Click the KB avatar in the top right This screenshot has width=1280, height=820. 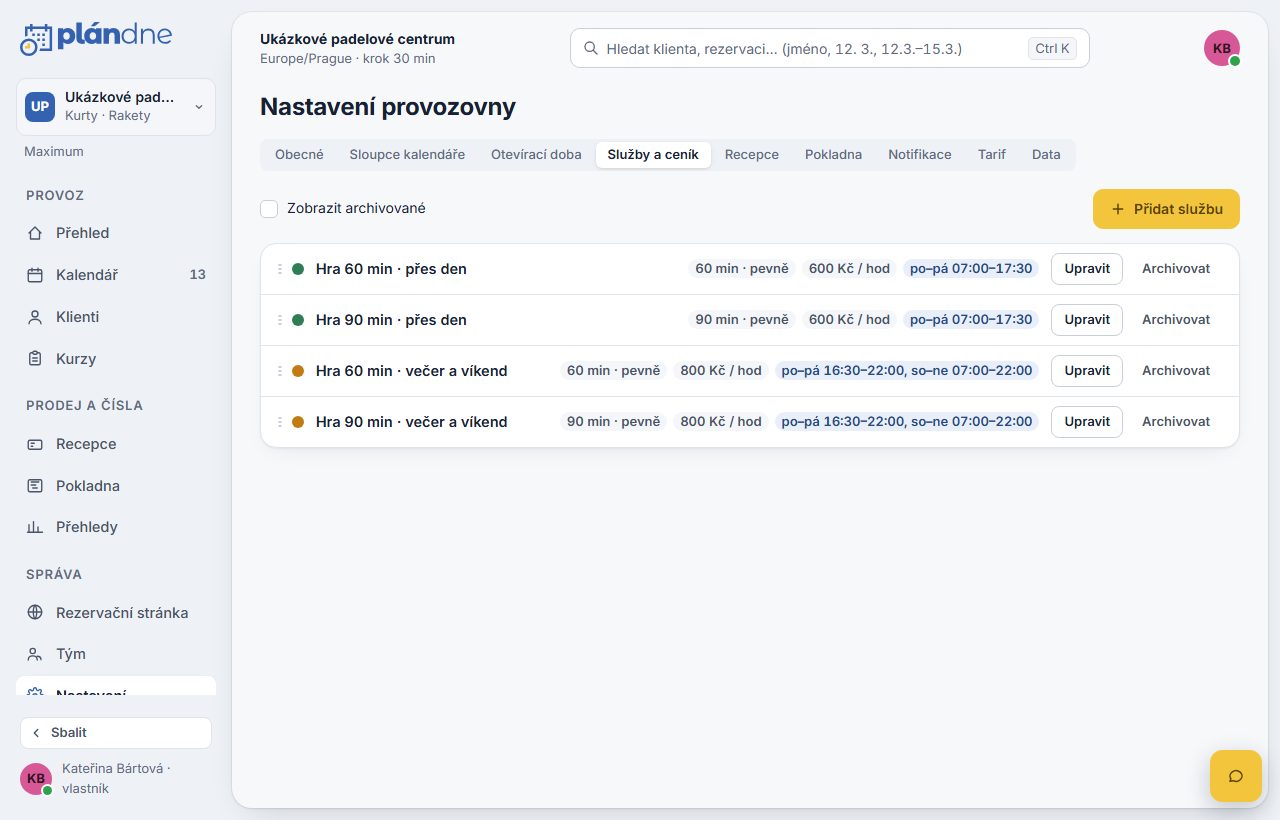[x=1222, y=48]
